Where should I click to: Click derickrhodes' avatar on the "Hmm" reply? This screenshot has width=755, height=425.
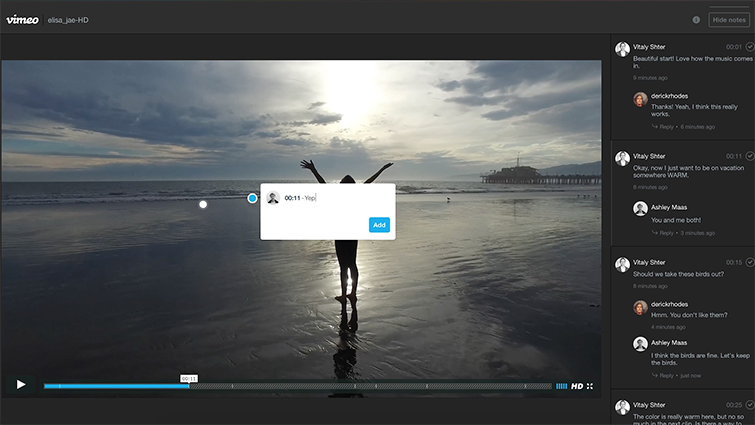click(x=640, y=308)
